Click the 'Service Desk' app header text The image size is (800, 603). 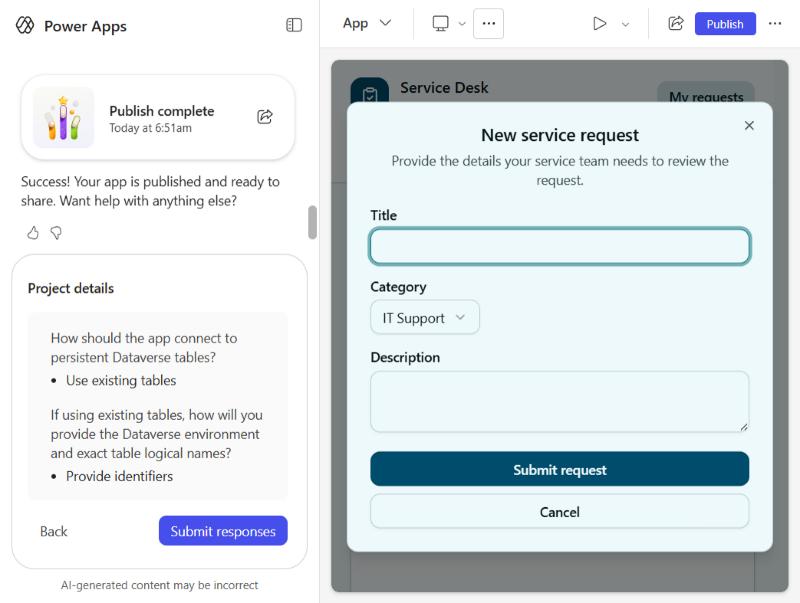pyautogui.click(x=444, y=88)
